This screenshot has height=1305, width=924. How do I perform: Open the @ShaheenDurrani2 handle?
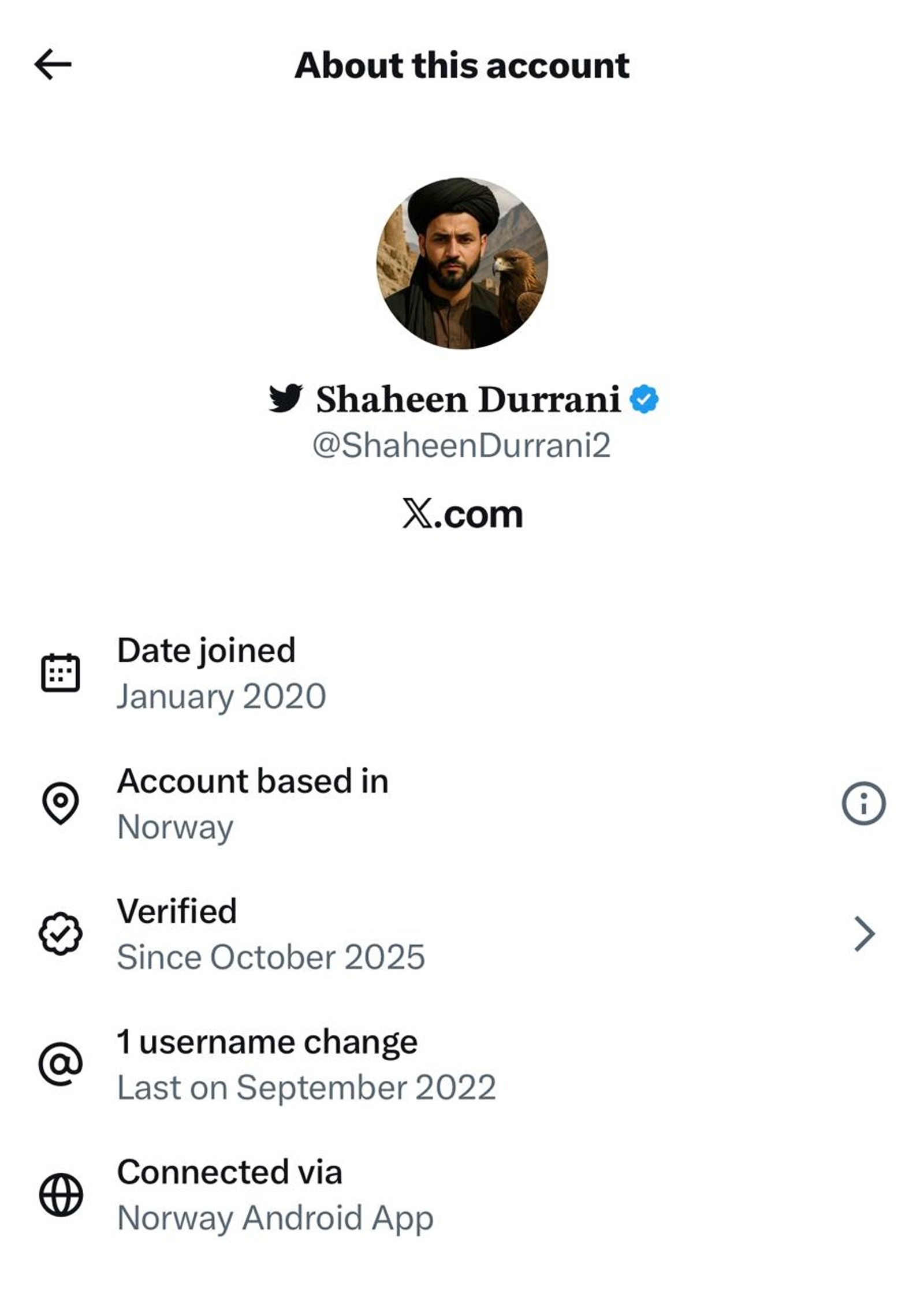click(x=461, y=445)
